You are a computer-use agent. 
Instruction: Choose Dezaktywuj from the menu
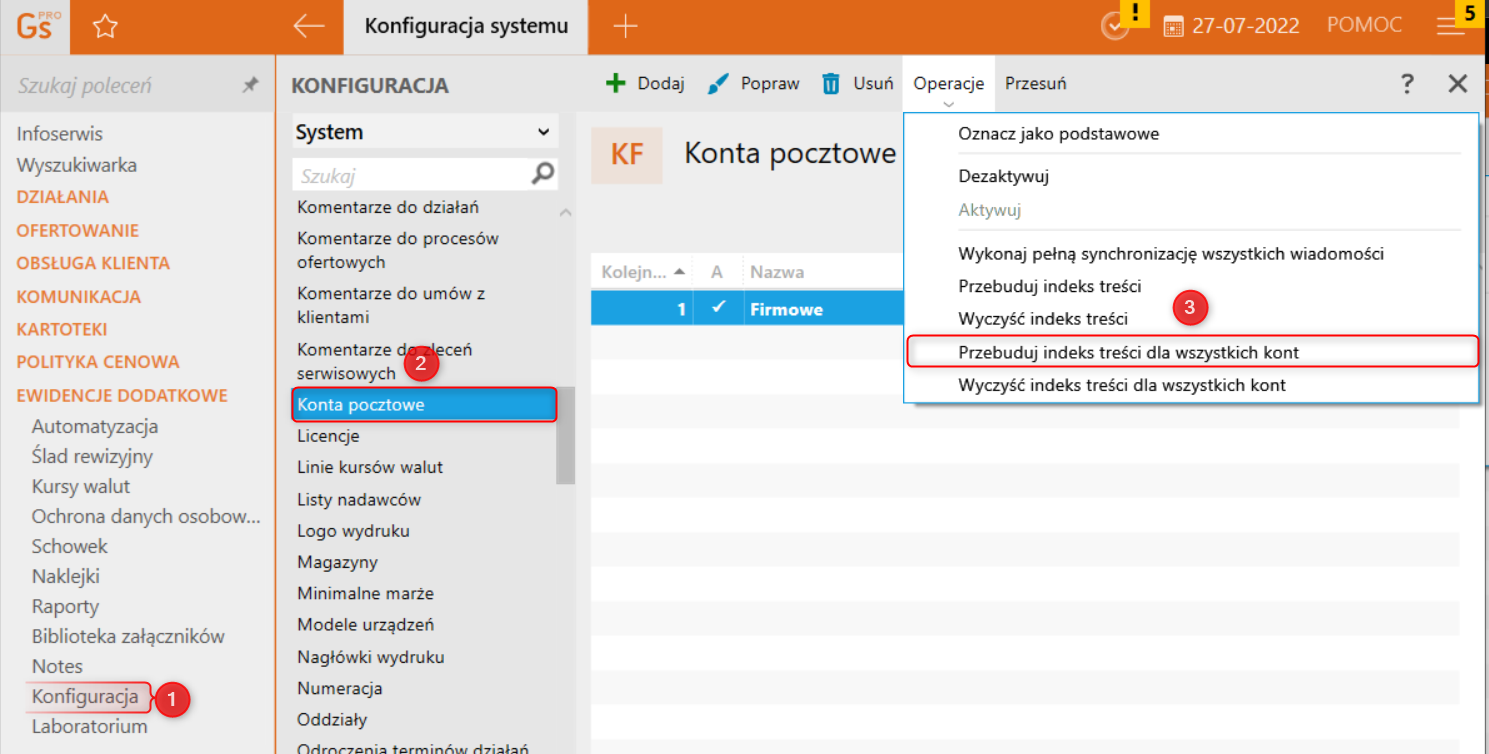[1003, 176]
